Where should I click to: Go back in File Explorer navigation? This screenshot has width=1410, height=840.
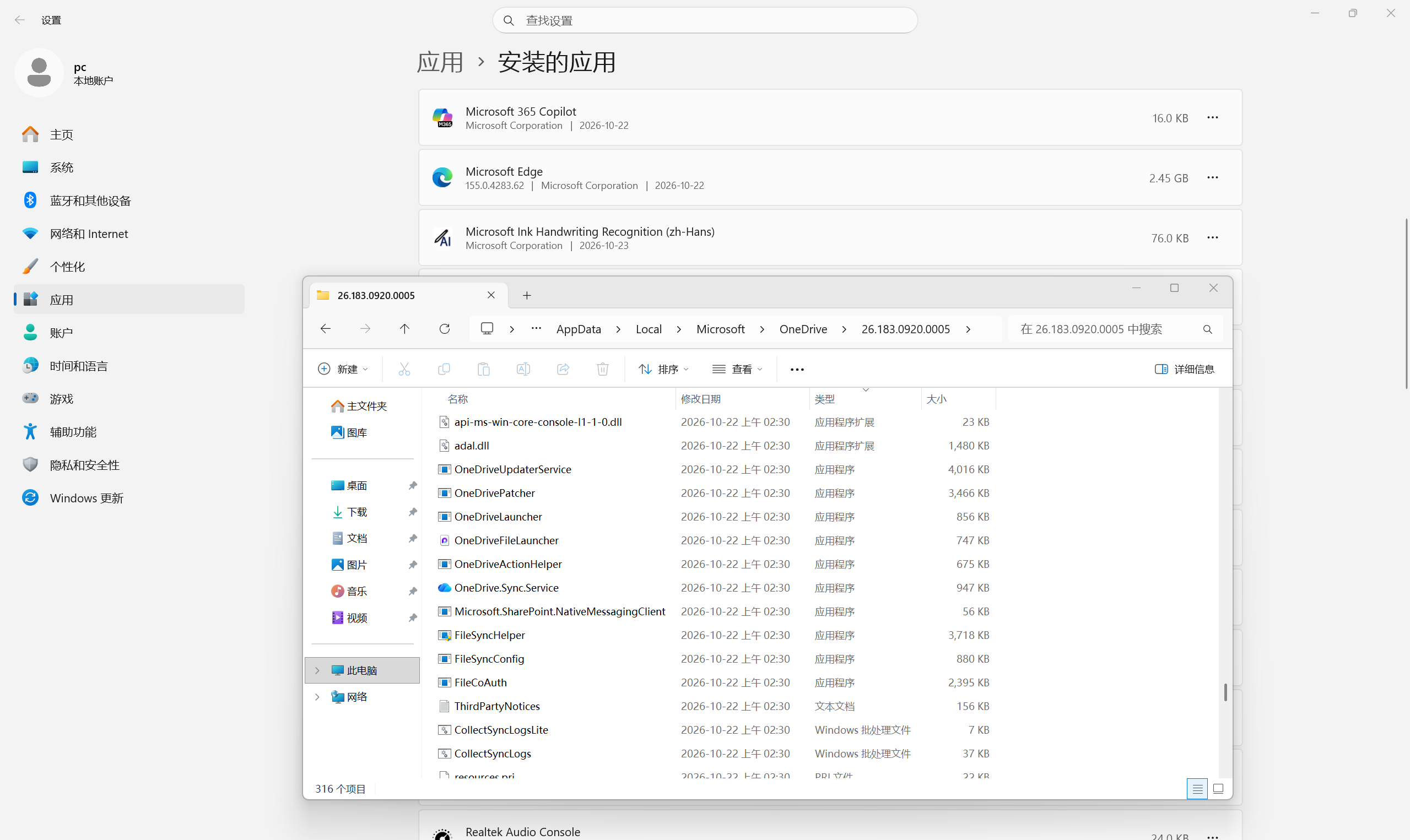tap(326, 329)
